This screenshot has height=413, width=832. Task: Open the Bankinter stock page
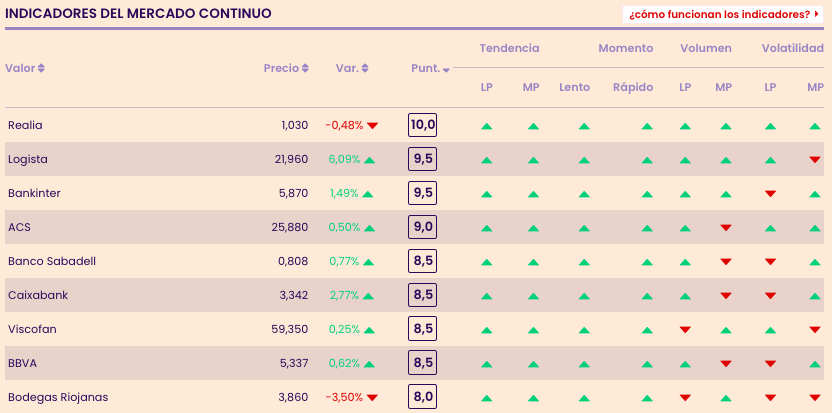34,193
